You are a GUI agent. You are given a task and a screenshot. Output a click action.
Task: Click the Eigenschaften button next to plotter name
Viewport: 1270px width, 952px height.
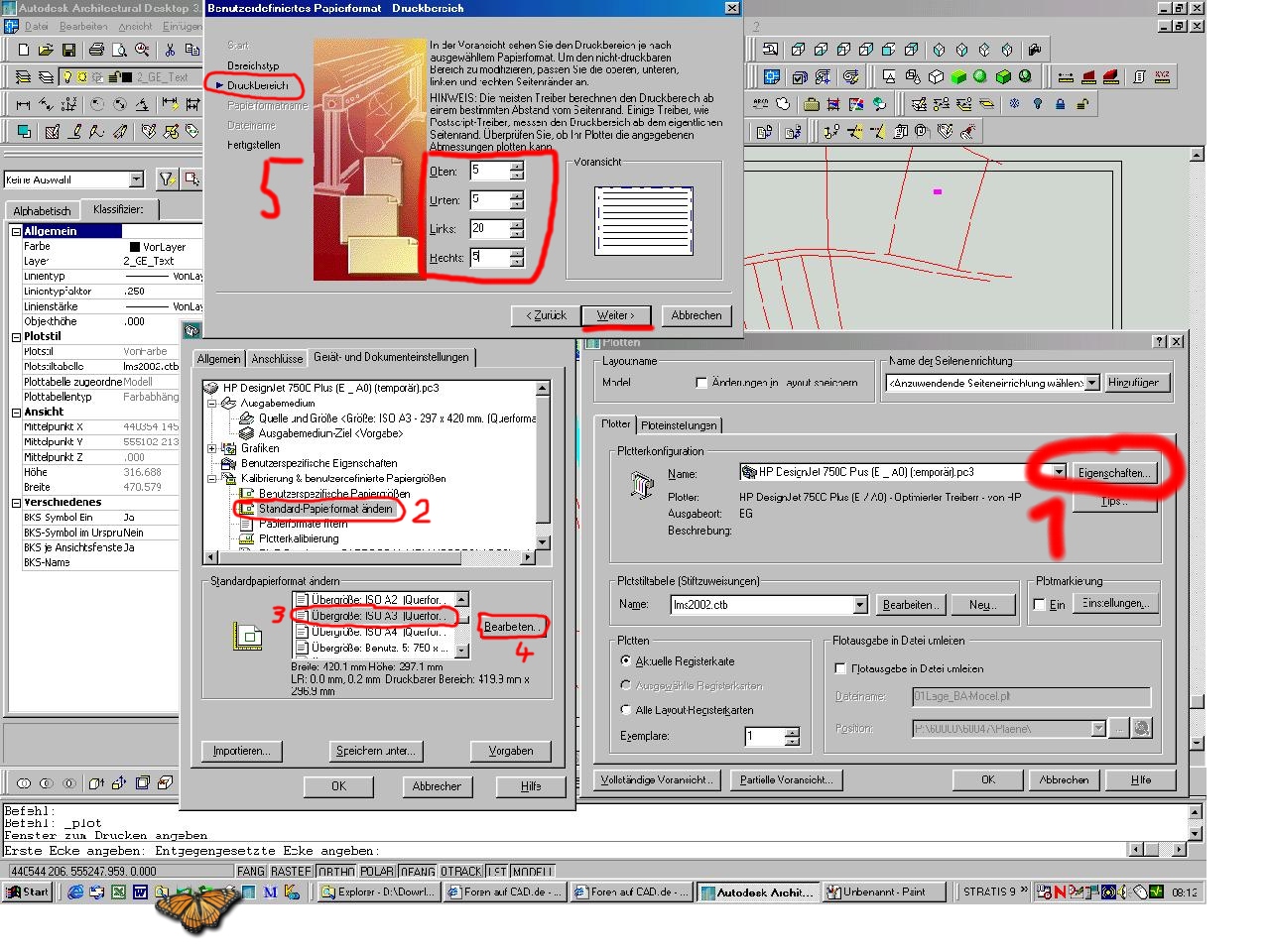(x=1114, y=473)
